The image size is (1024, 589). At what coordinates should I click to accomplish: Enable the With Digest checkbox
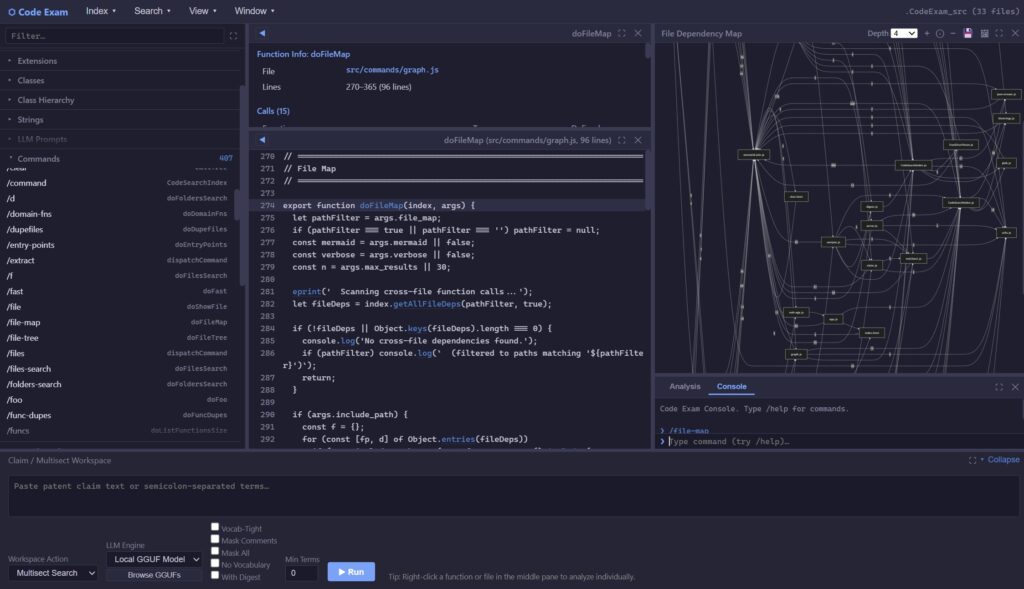[215, 575]
